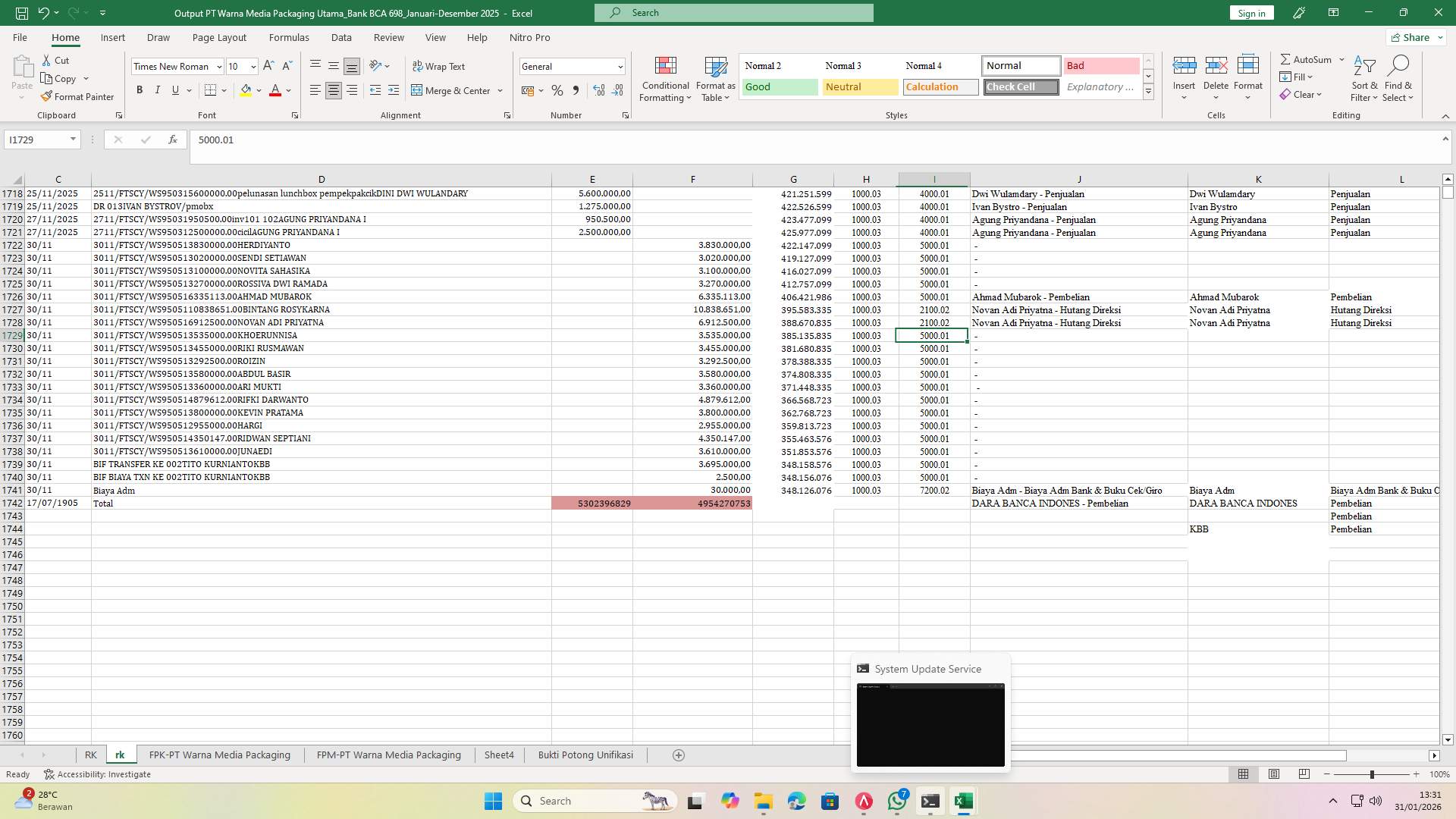Toggle bold formatting on the selection
Screen dimensions: 1456x819
(140, 89)
